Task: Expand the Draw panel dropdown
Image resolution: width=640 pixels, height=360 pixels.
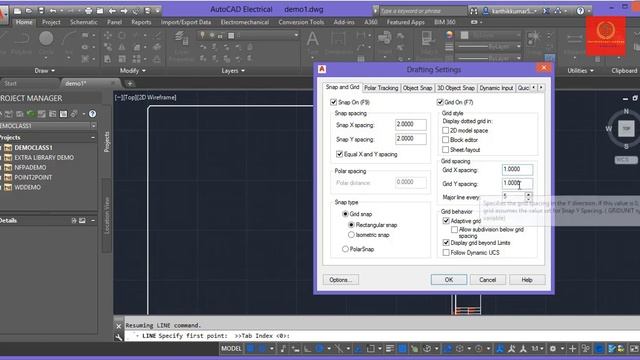Action: click(44, 71)
